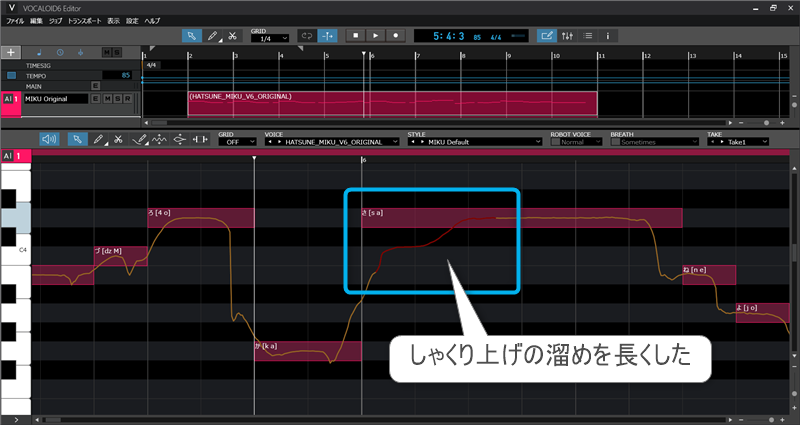Select the か [k a] note

click(x=308, y=352)
